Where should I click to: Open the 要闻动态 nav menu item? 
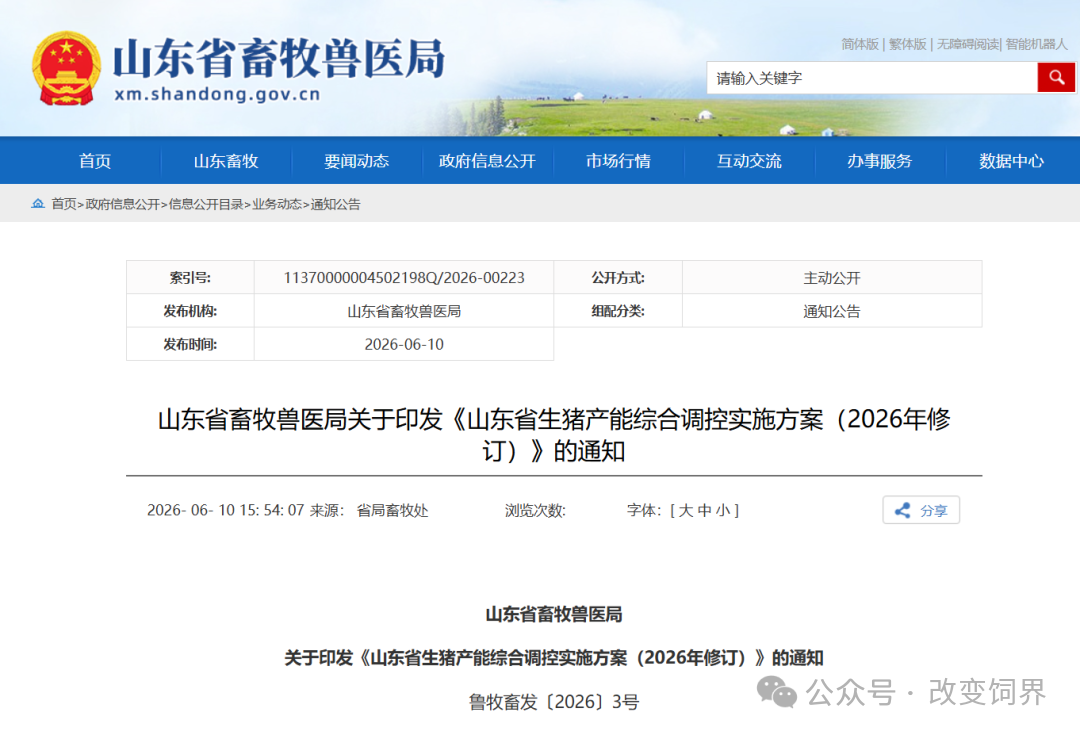[357, 161]
